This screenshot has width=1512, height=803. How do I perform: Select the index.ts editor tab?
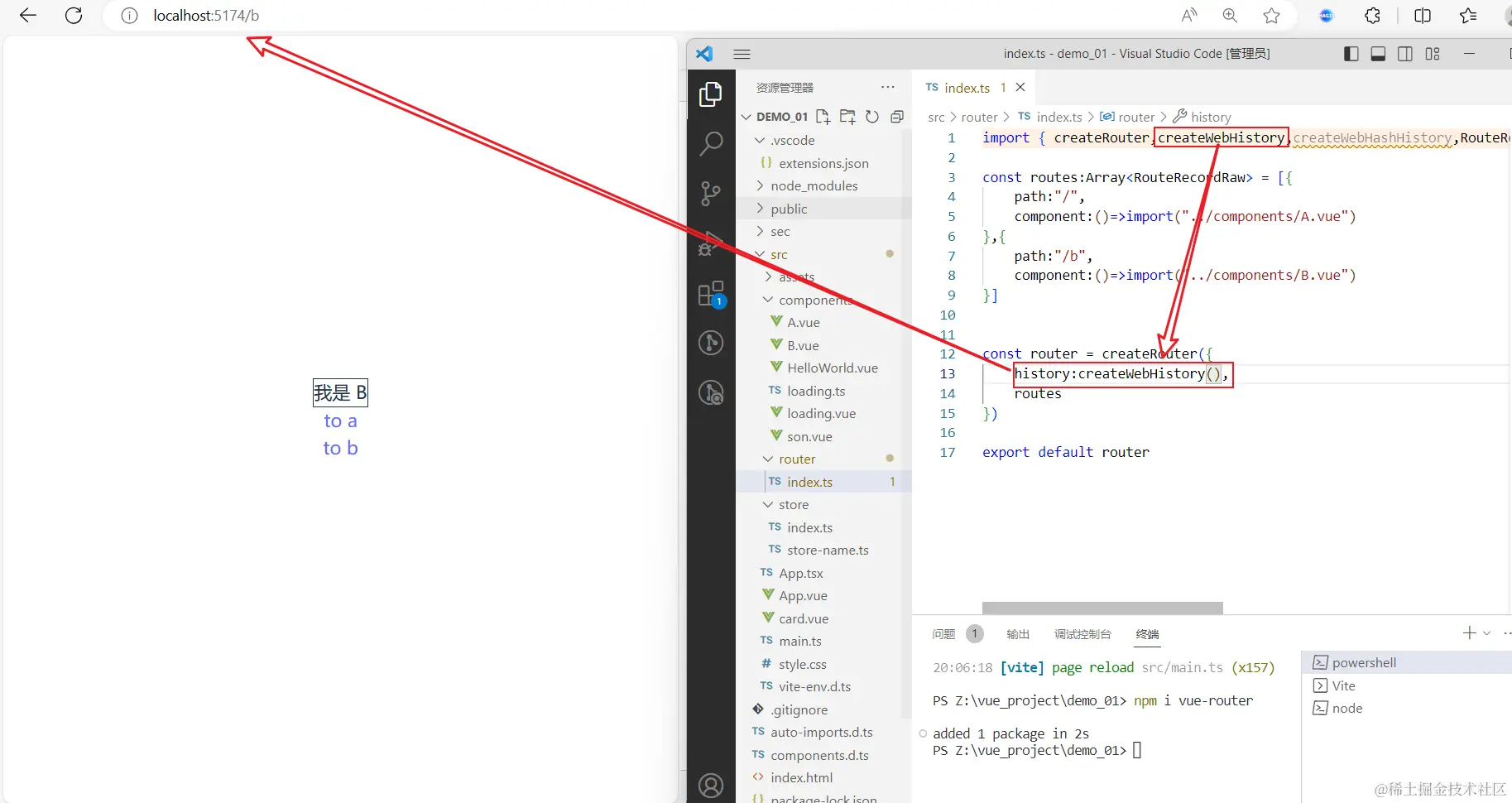pyautogui.click(x=973, y=87)
